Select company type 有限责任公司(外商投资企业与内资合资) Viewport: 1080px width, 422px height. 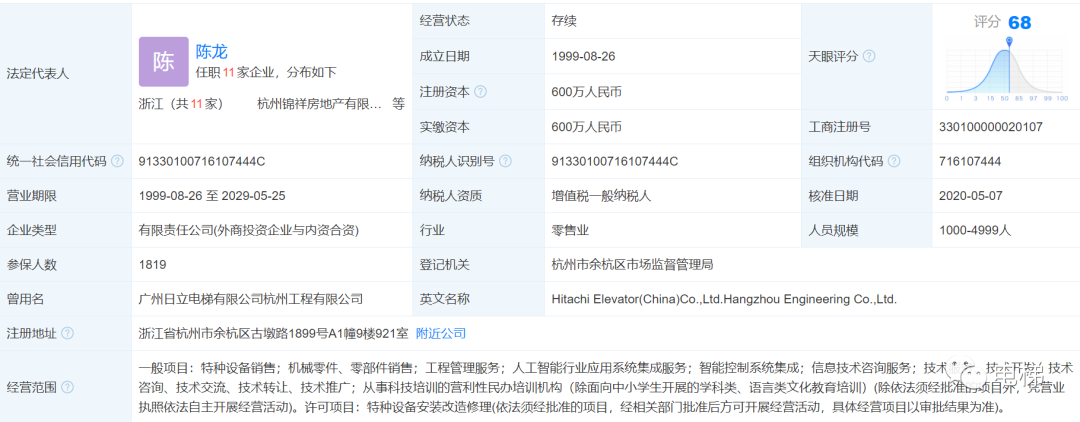tap(249, 230)
